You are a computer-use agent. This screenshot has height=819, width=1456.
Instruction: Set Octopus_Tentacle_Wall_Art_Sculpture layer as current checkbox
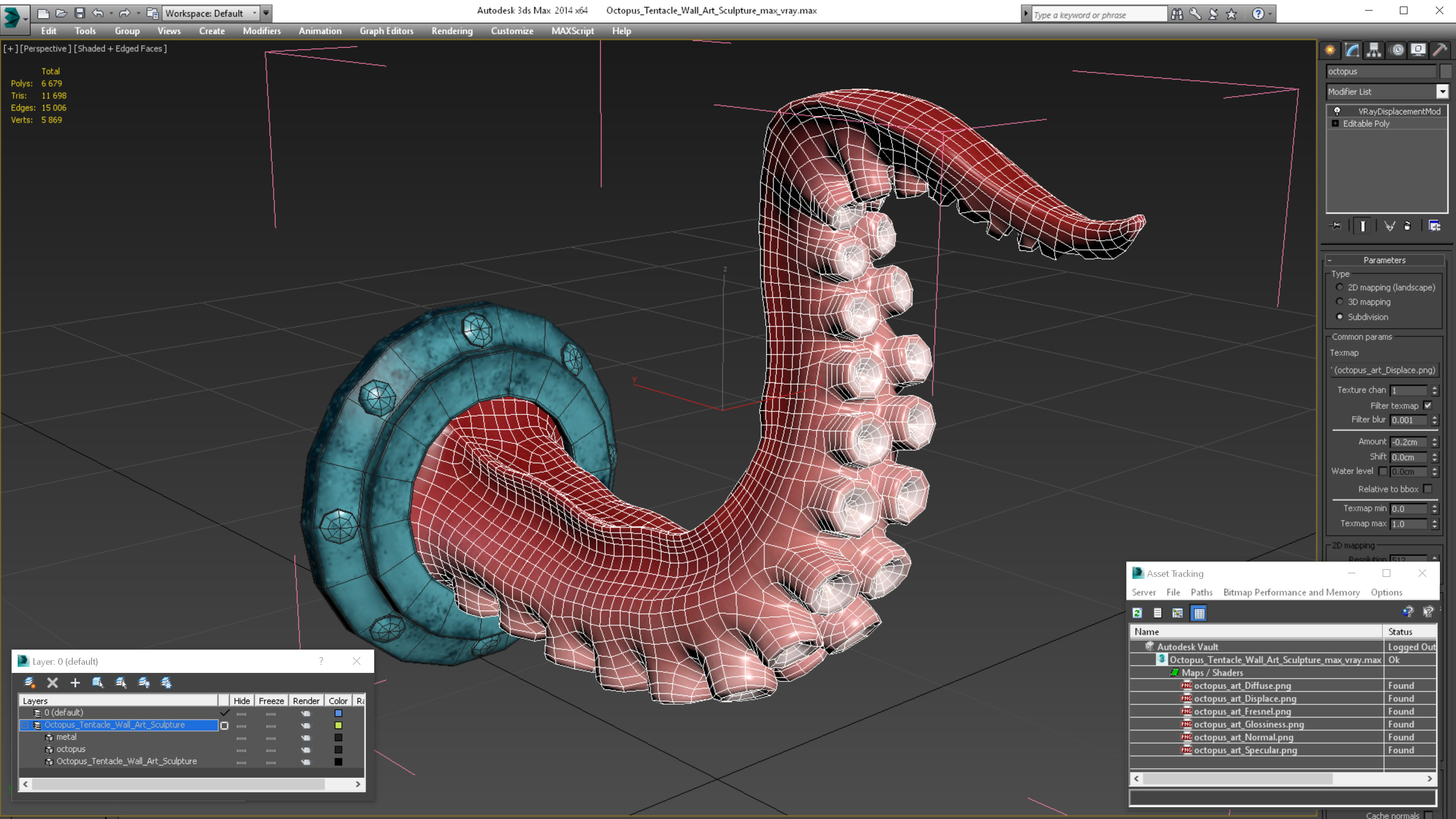click(224, 726)
